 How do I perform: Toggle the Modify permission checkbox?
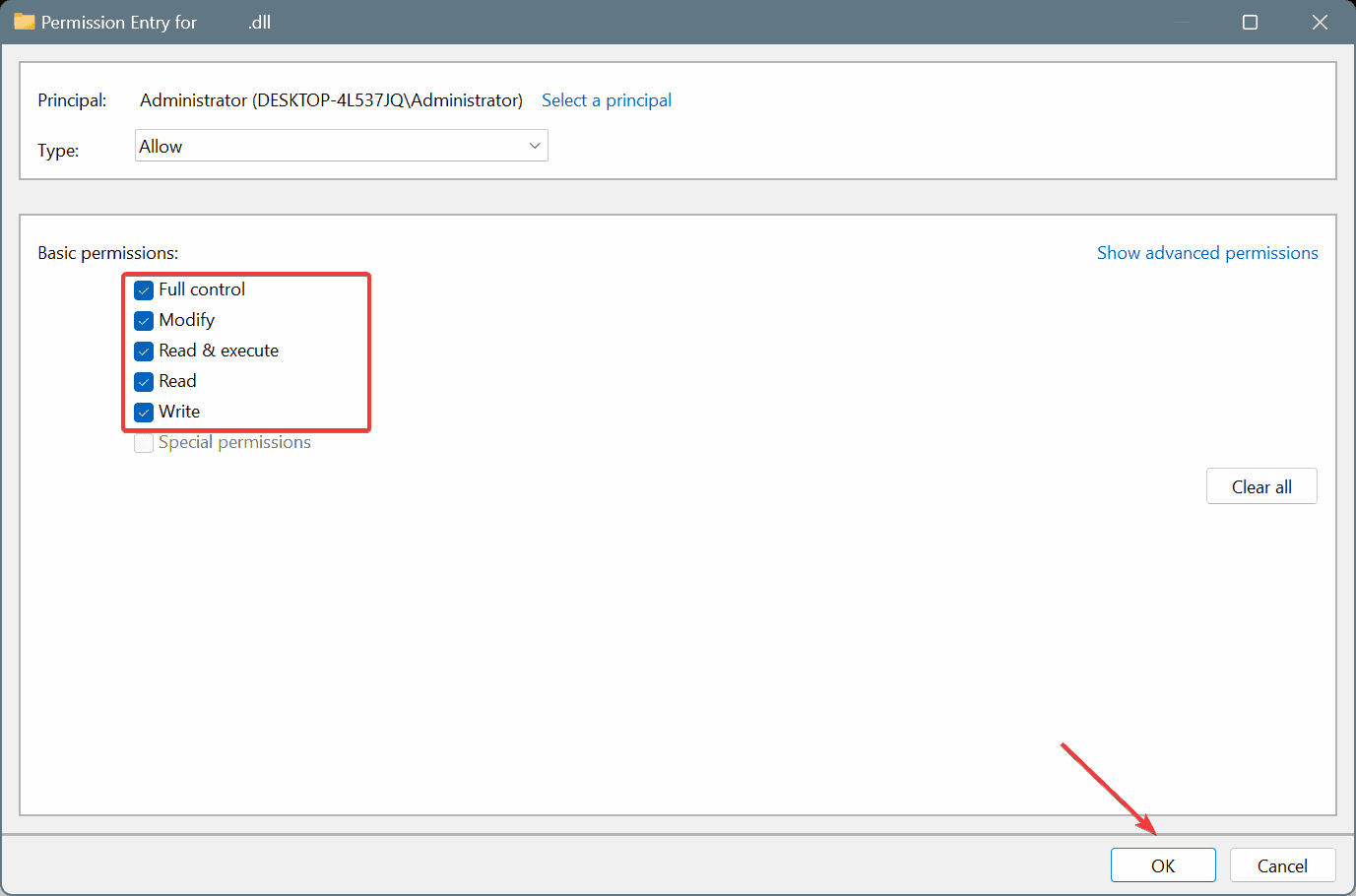click(144, 321)
